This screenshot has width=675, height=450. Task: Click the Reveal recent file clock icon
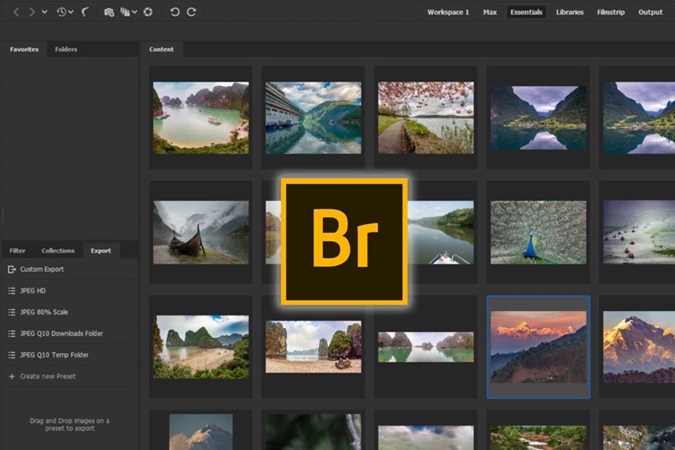point(62,12)
